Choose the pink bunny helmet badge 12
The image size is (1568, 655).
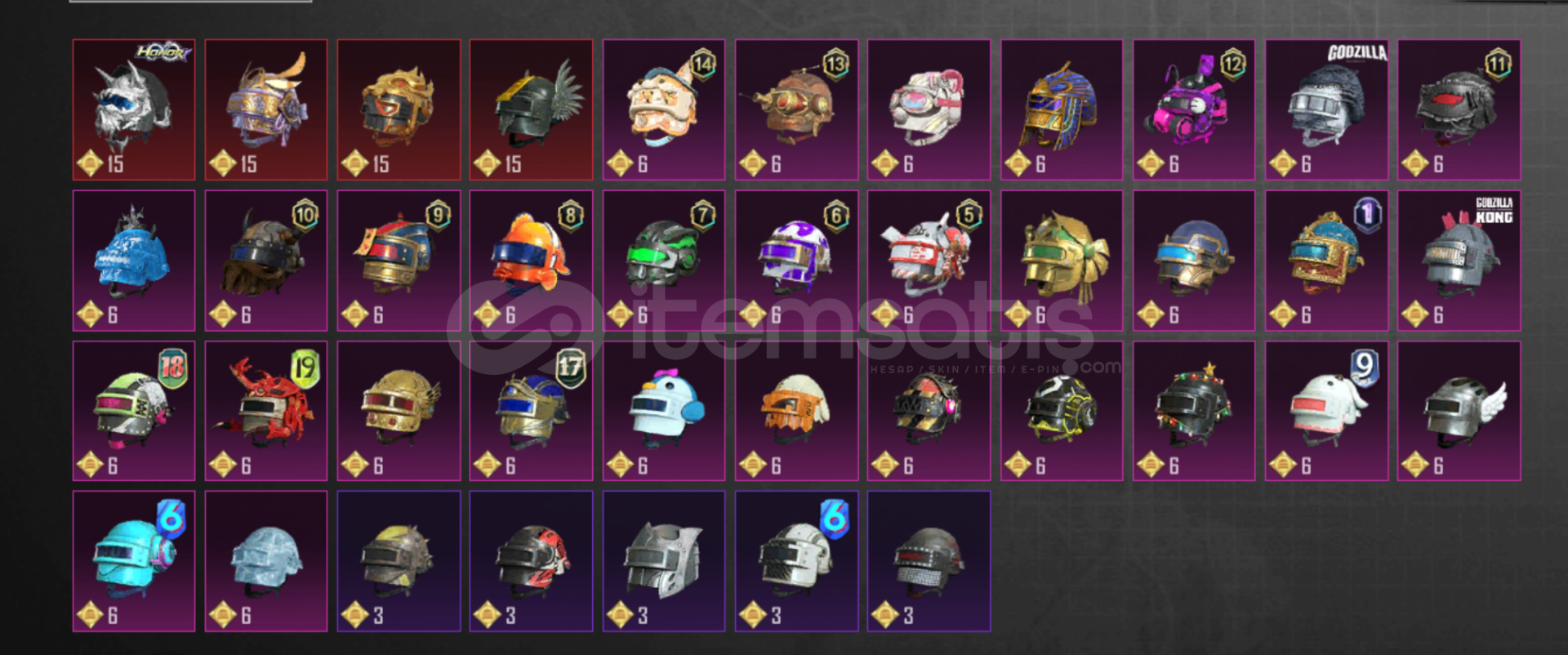coord(1193,109)
